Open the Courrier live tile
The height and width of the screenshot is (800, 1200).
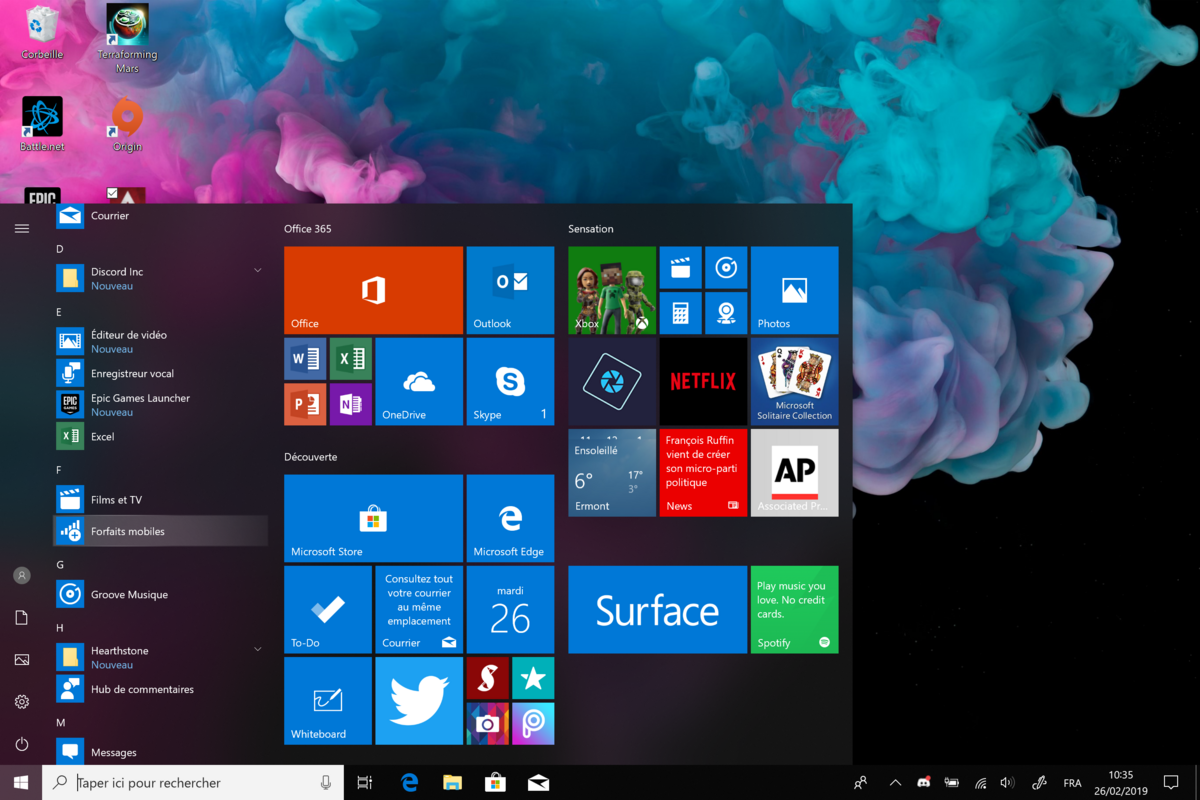(x=419, y=609)
